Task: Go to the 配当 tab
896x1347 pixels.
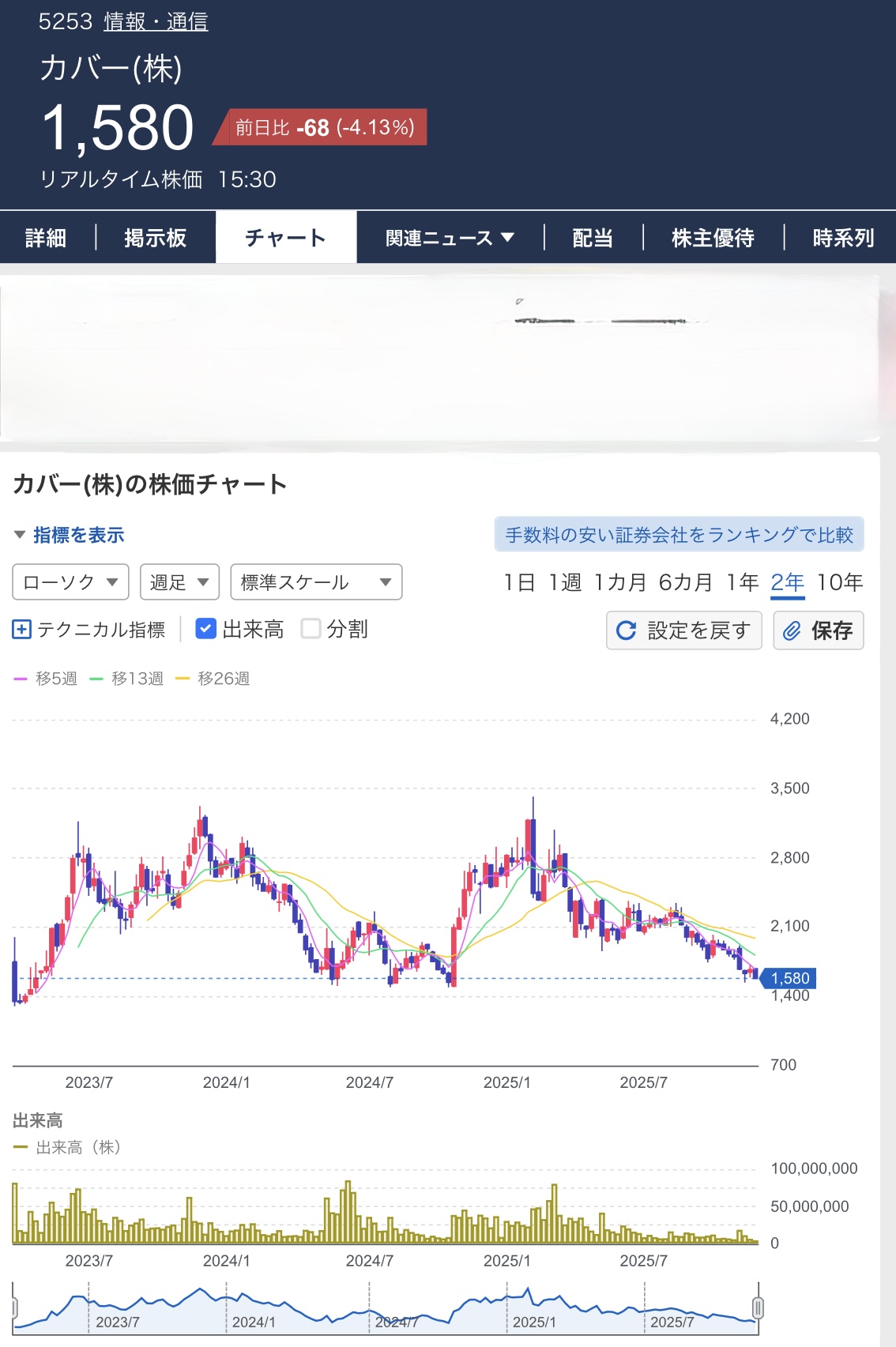Action: [x=593, y=238]
